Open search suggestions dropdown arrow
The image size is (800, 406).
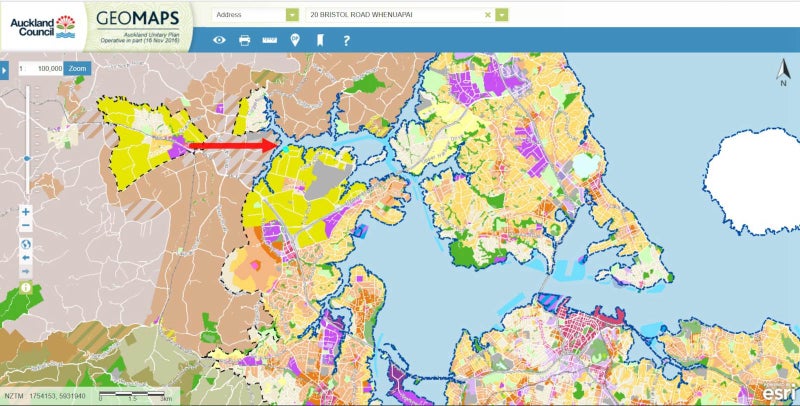click(x=502, y=15)
